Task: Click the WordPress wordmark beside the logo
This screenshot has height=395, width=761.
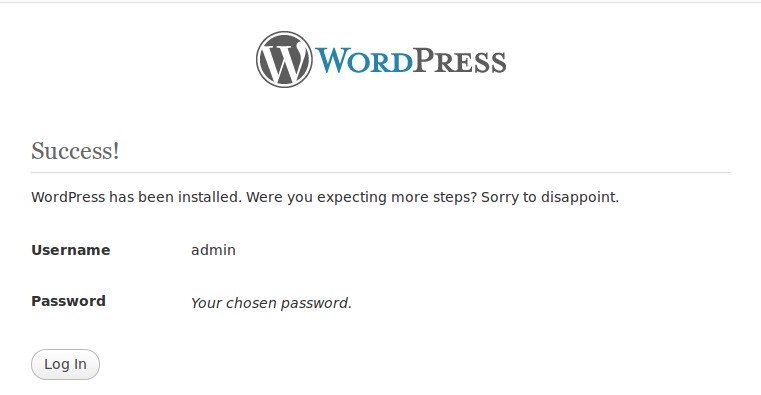Action: 411,61
